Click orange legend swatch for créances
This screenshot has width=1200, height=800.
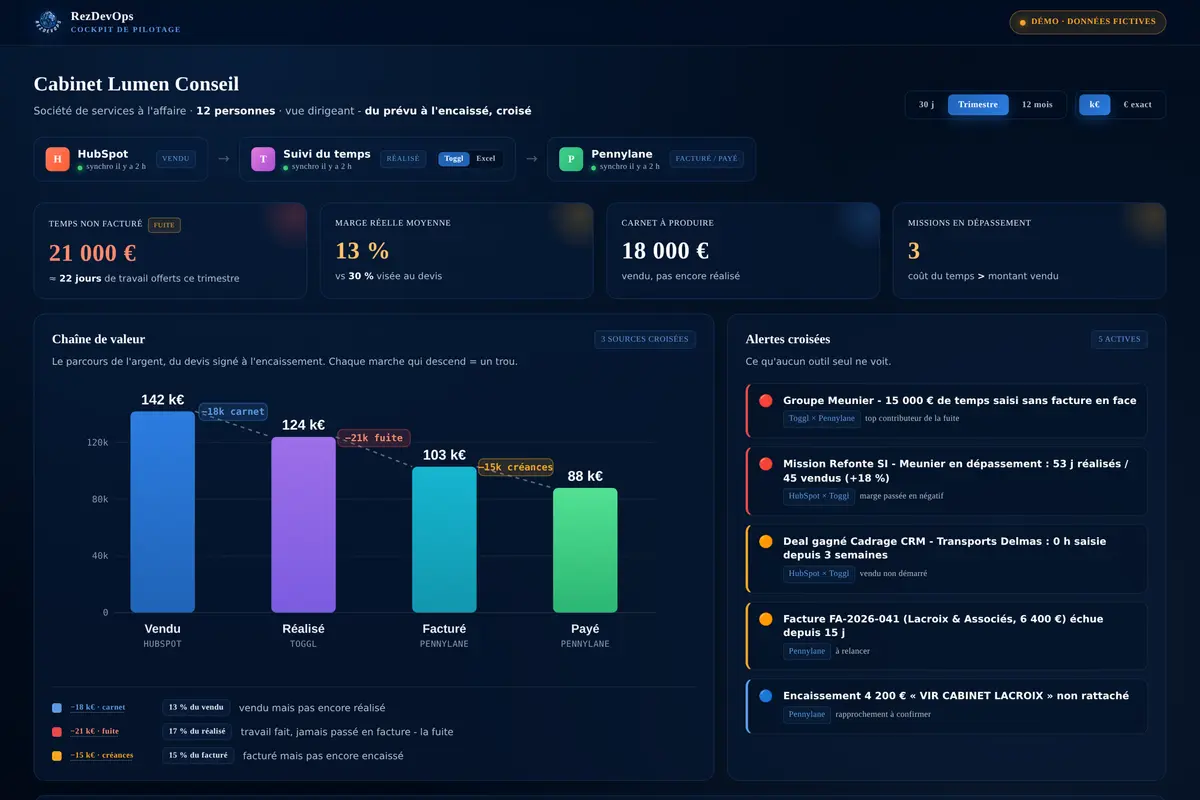coord(57,756)
